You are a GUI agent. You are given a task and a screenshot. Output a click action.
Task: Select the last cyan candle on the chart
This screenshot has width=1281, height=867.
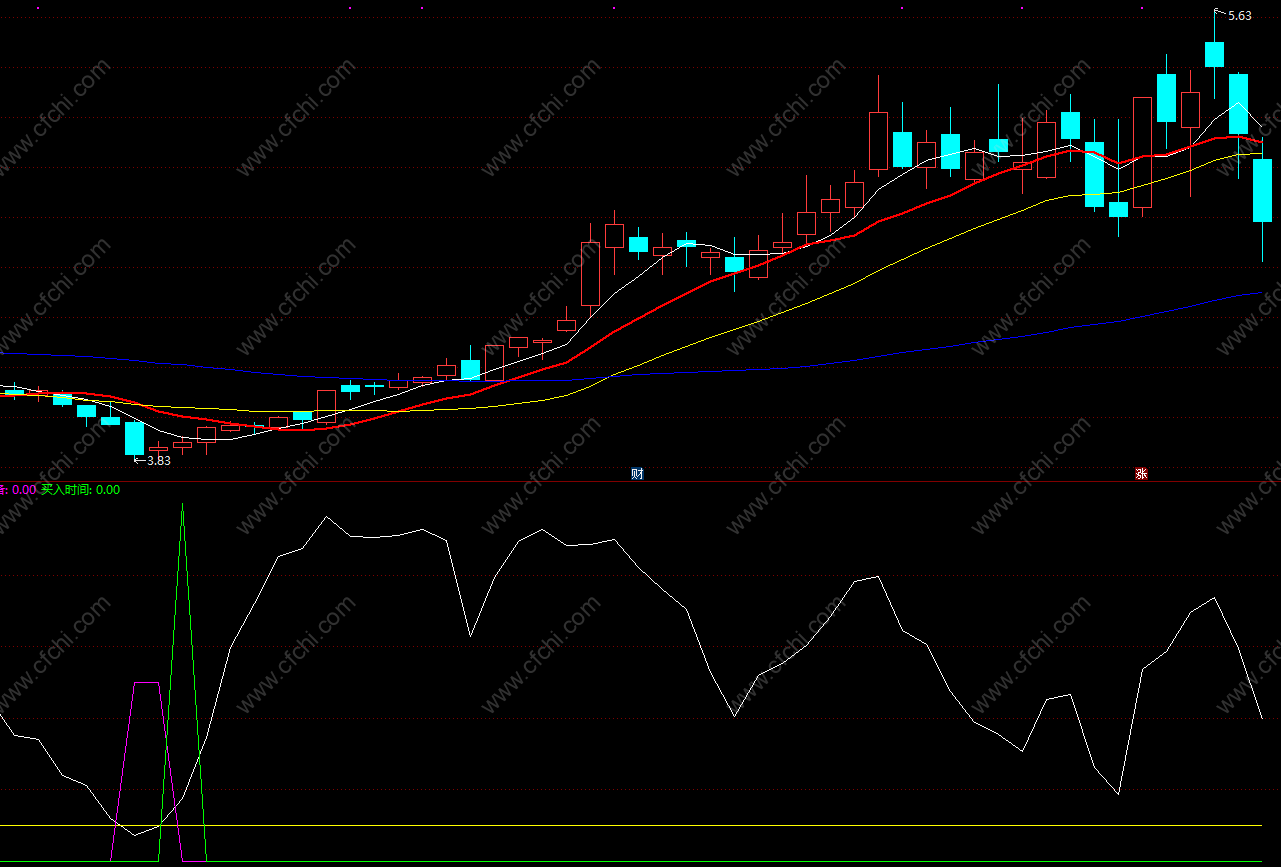click(1262, 190)
